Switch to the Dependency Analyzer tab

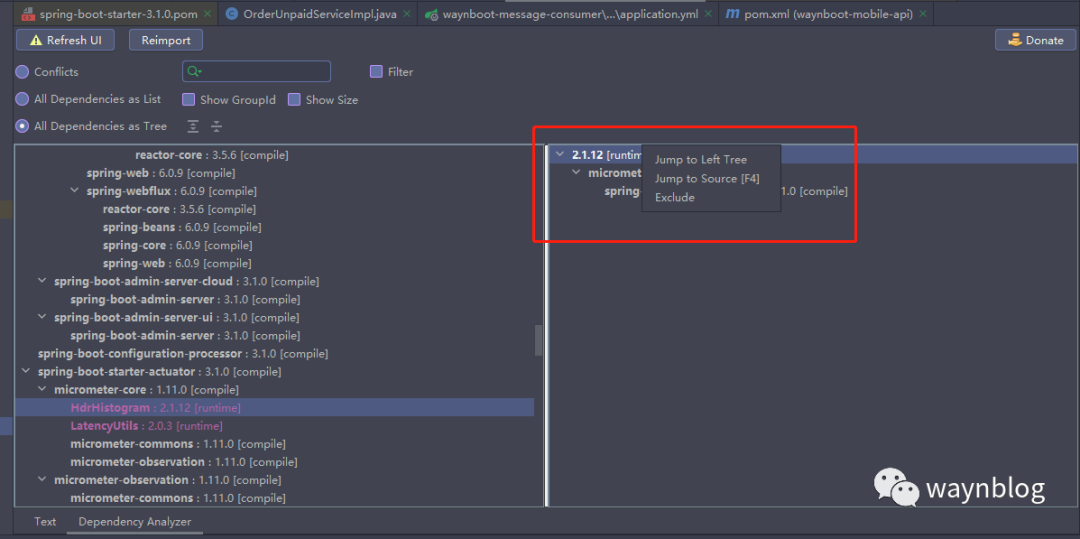point(135,522)
